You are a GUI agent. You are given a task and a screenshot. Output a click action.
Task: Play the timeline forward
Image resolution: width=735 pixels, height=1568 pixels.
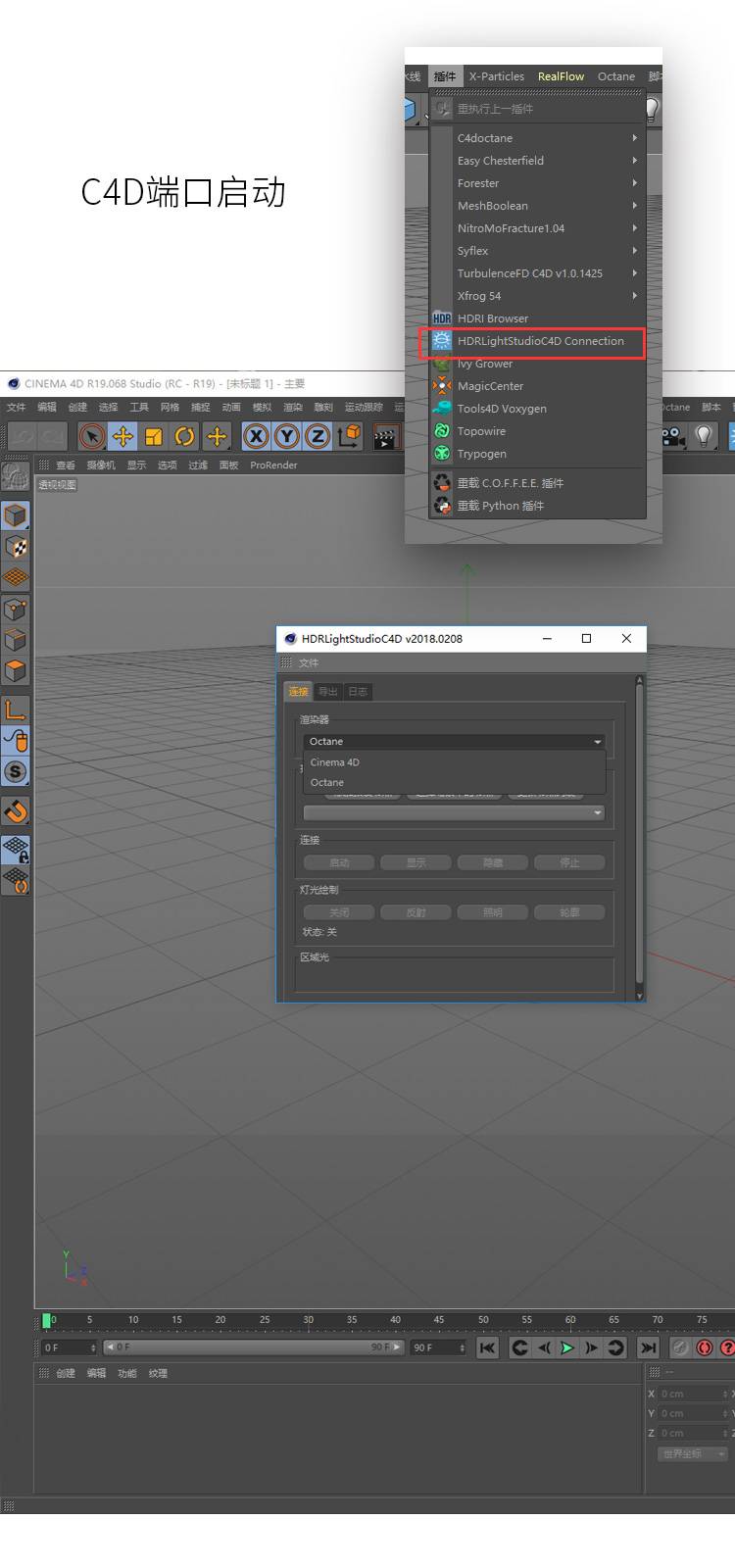coord(567,1347)
